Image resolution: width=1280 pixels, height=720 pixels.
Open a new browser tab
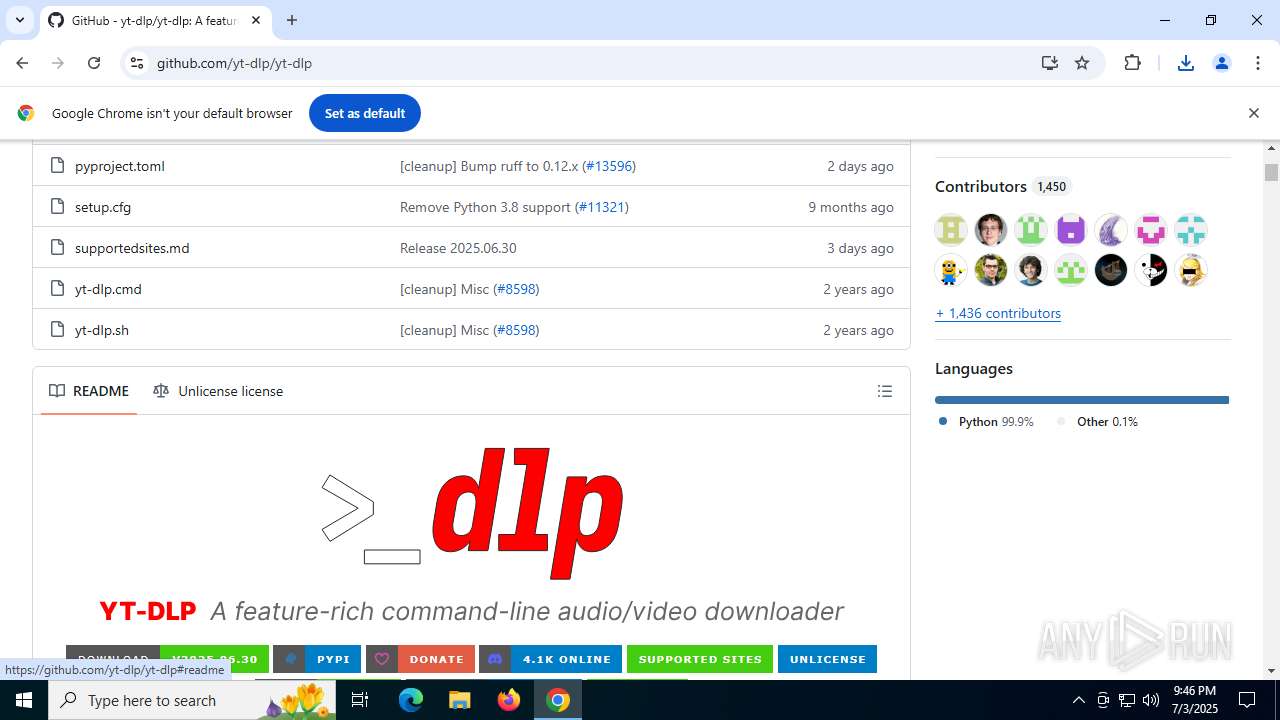292,20
